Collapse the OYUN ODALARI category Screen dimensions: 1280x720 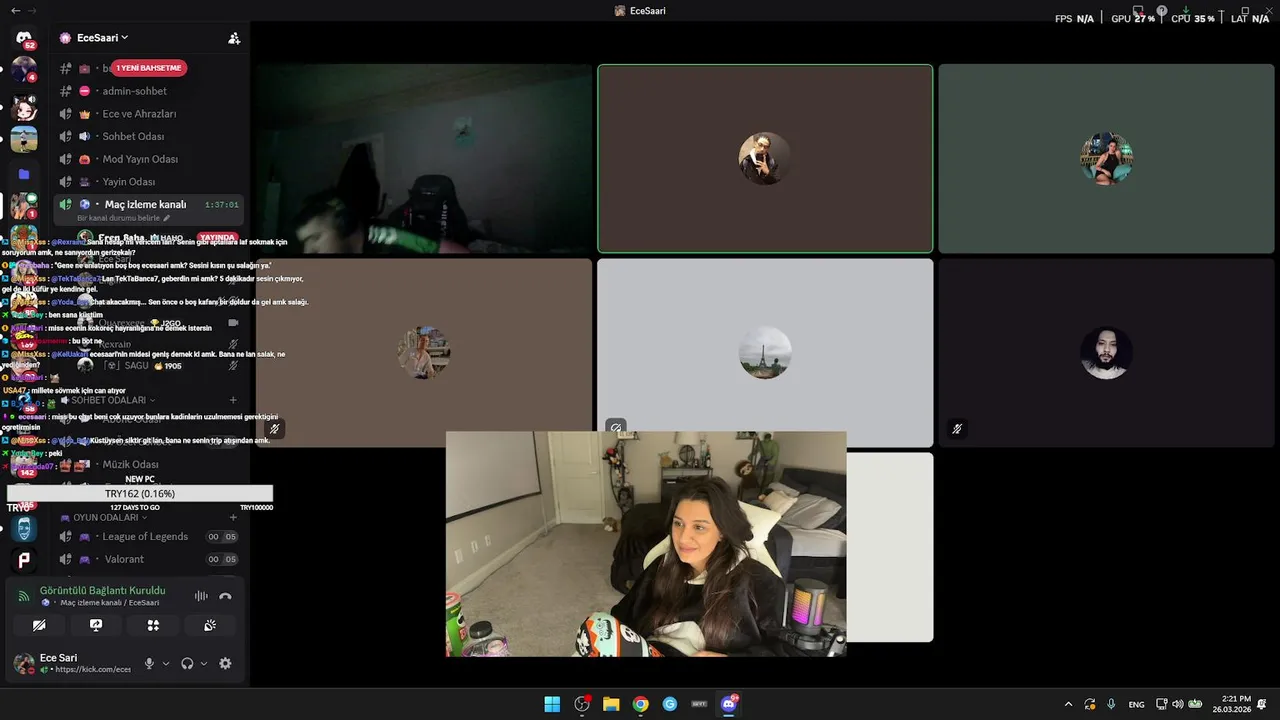coord(105,518)
